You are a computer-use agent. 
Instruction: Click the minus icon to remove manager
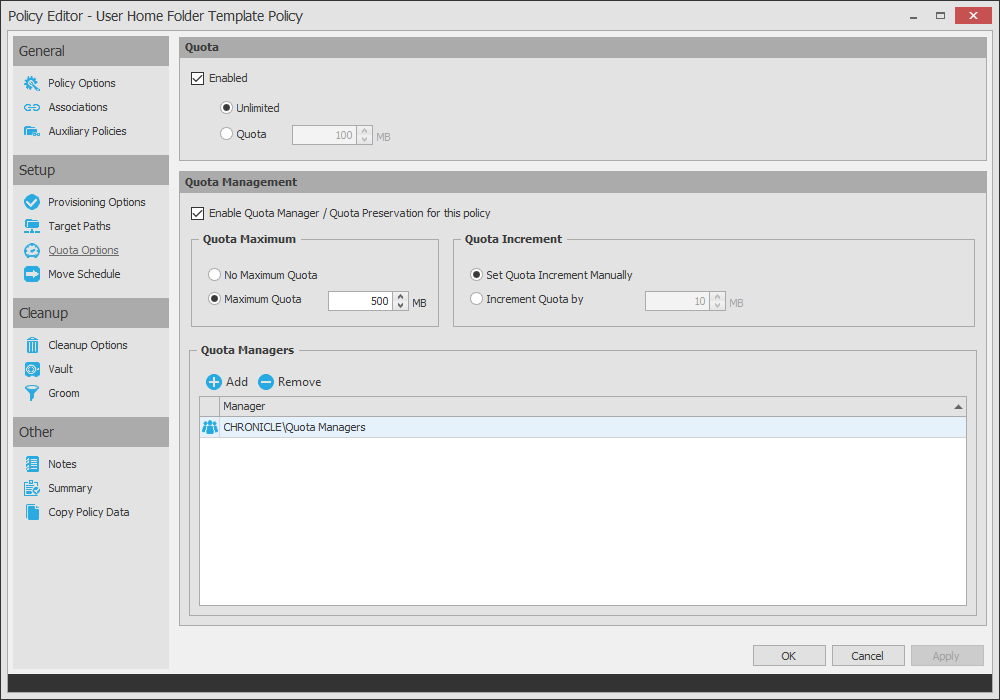pos(266,382)
